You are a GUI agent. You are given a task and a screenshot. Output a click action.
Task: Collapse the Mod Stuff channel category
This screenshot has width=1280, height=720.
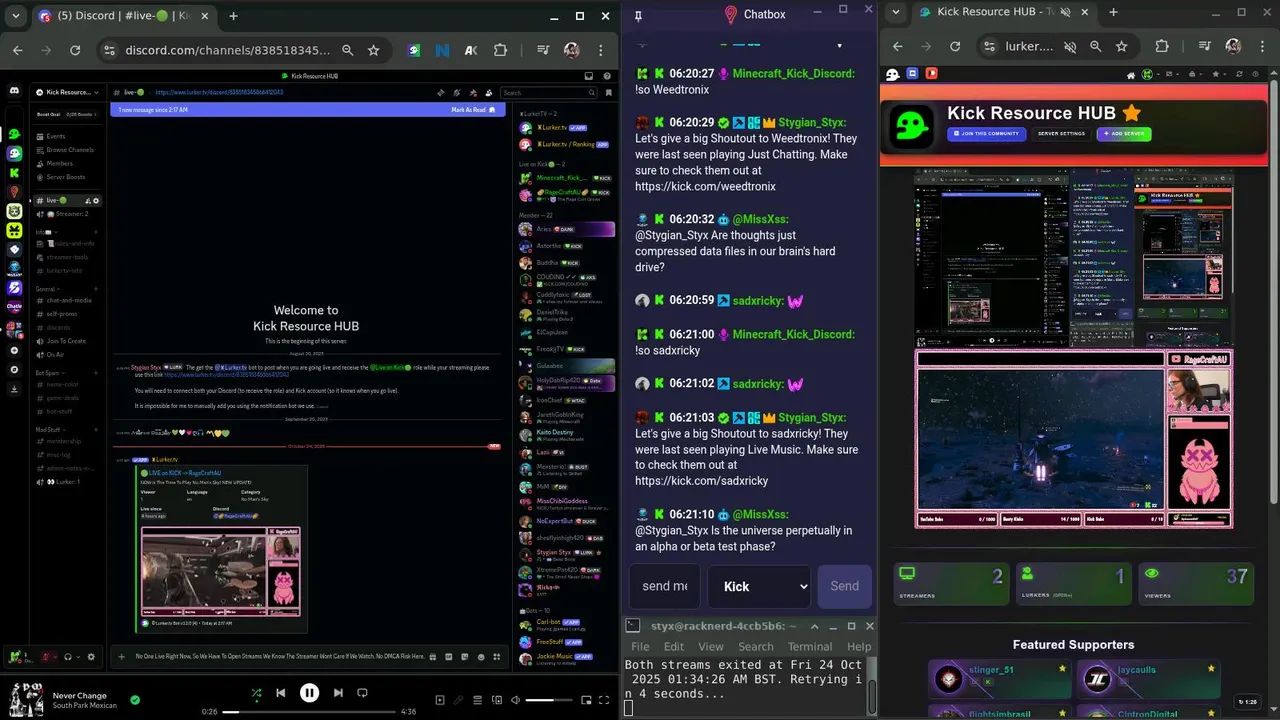52,429
